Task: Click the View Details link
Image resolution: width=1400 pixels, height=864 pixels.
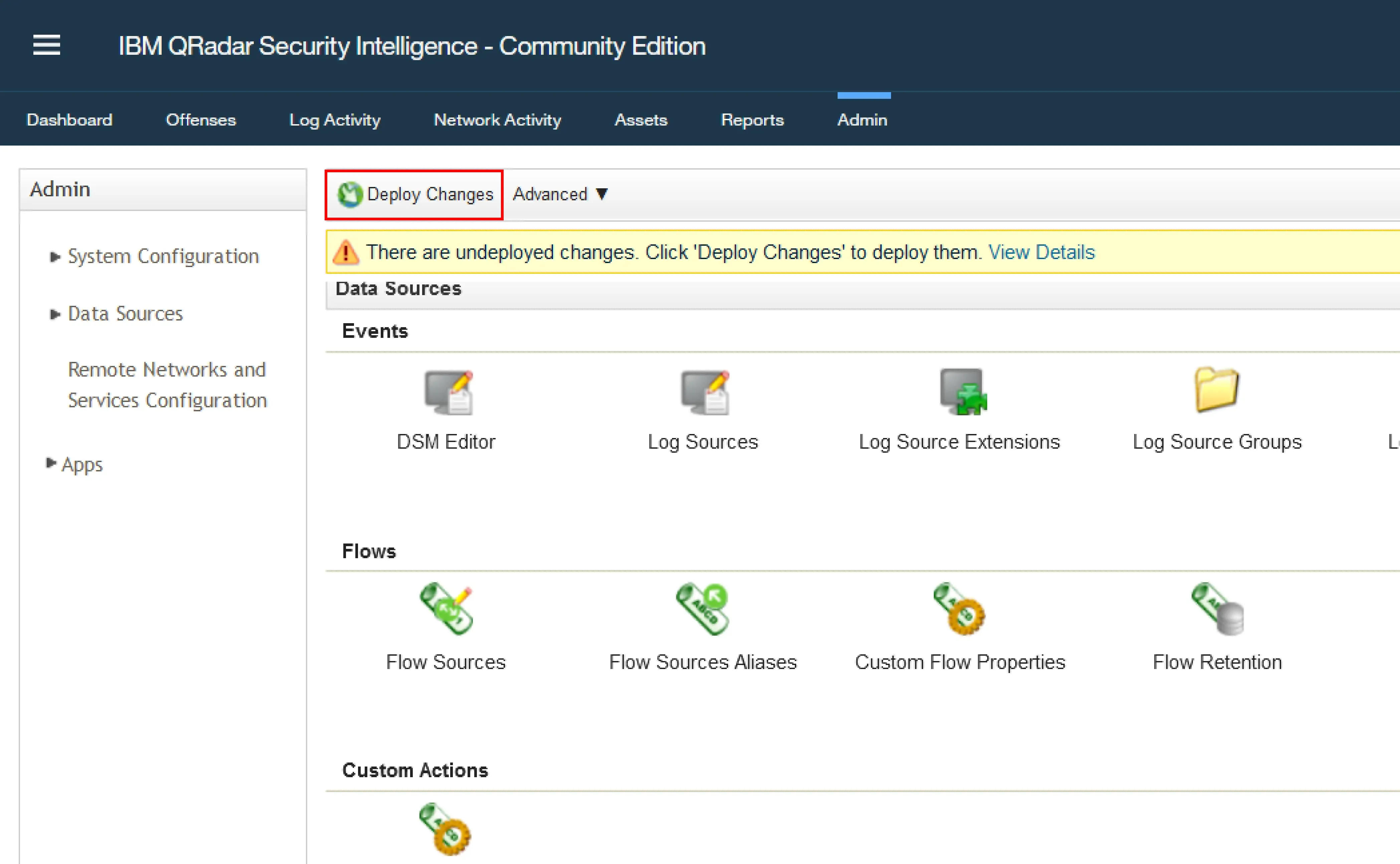Action: (x=1042, y=252)
